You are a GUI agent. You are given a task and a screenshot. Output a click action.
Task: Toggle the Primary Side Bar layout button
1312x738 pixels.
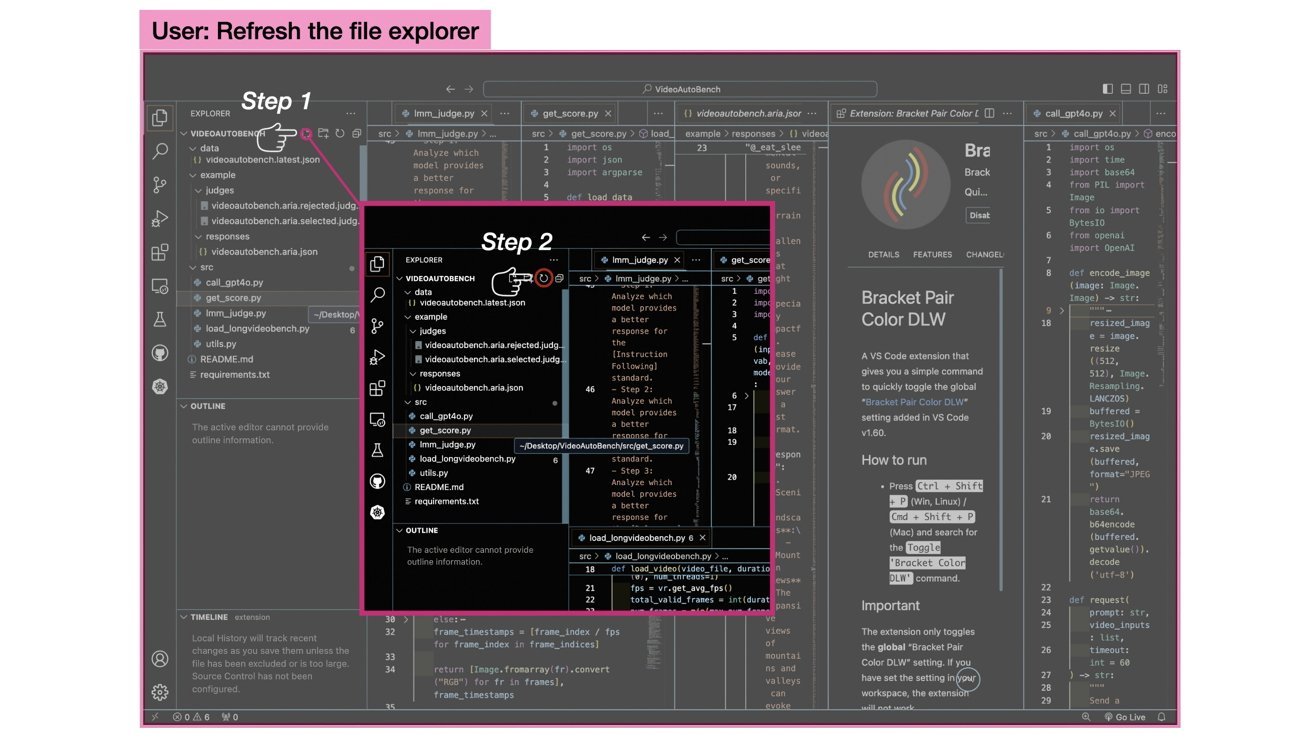point(1107,89)
